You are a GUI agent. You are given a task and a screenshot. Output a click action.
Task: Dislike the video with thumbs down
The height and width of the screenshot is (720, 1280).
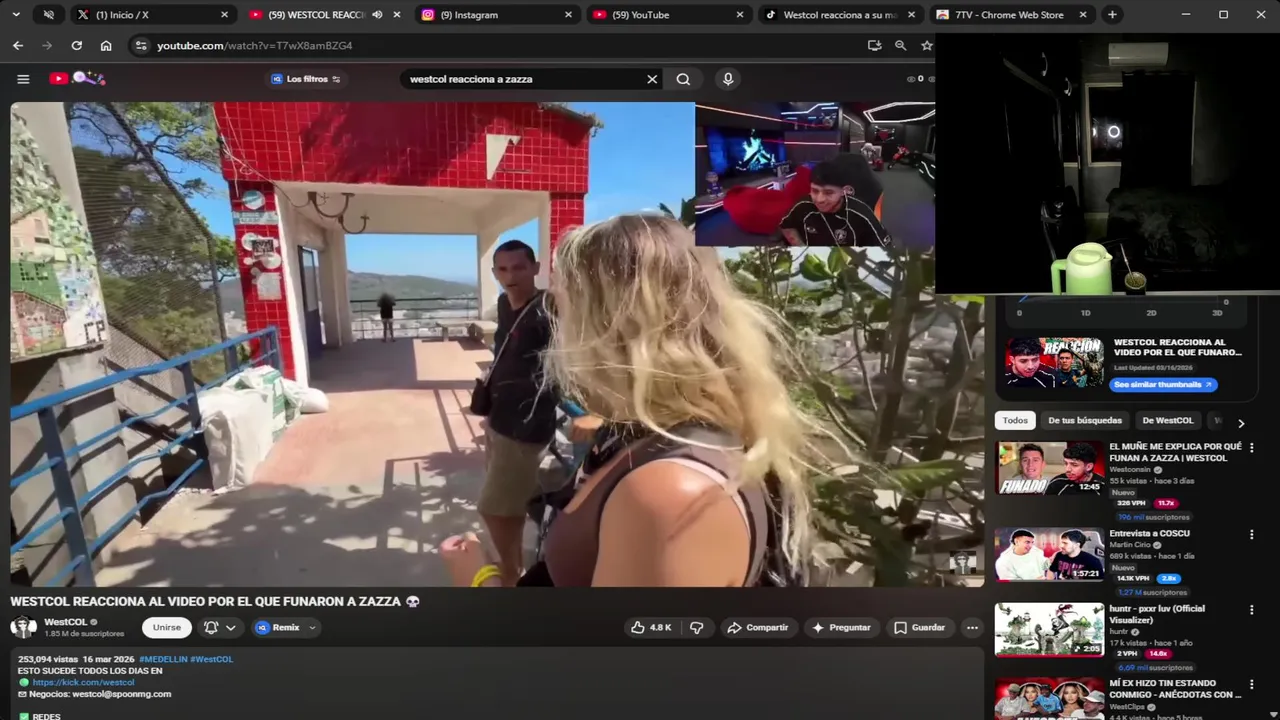pos(696,627)
